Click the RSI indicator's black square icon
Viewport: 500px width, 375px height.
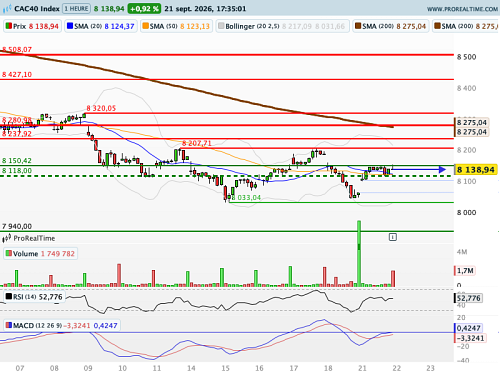[9, 296]
